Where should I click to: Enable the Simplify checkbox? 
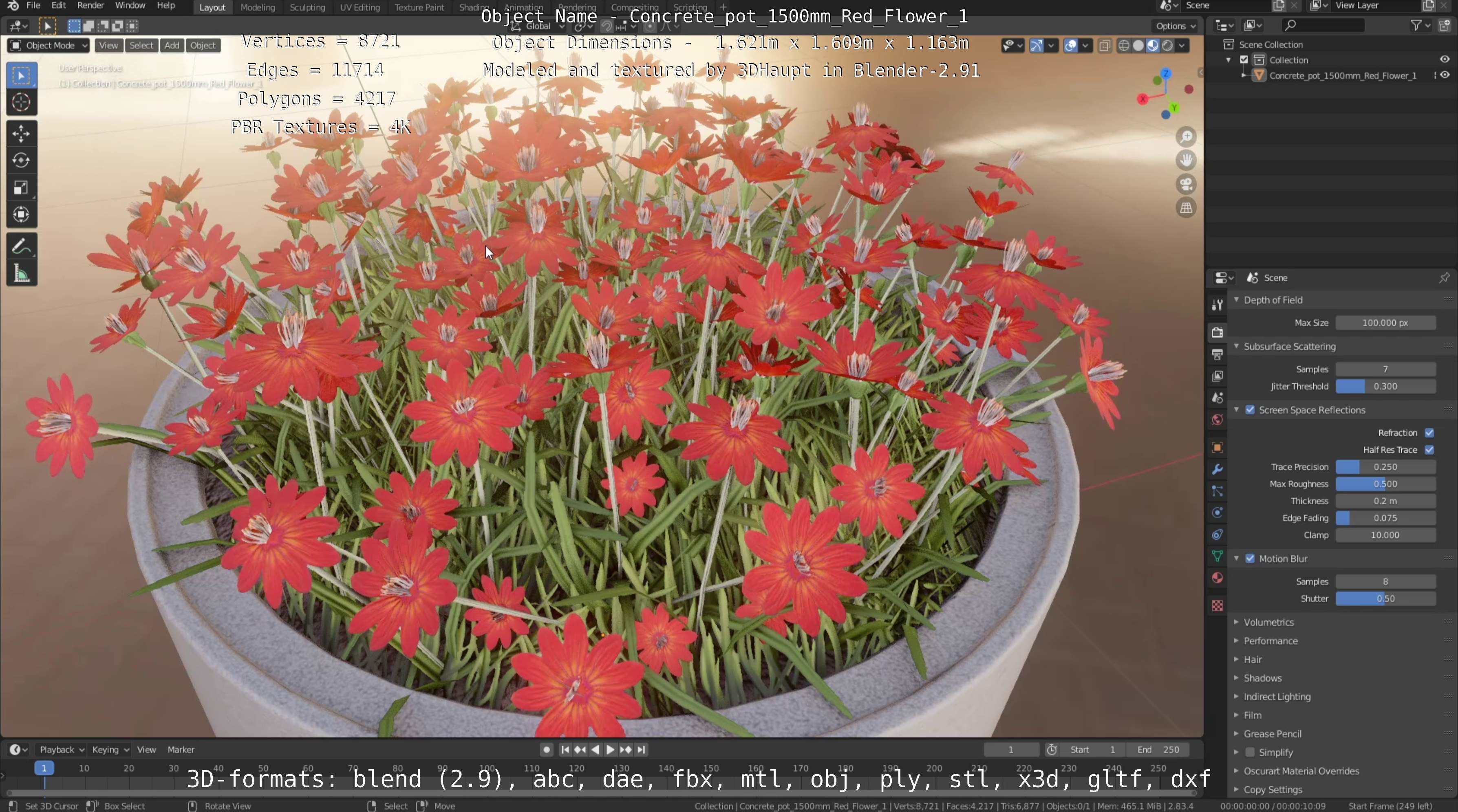[1250, 753]
